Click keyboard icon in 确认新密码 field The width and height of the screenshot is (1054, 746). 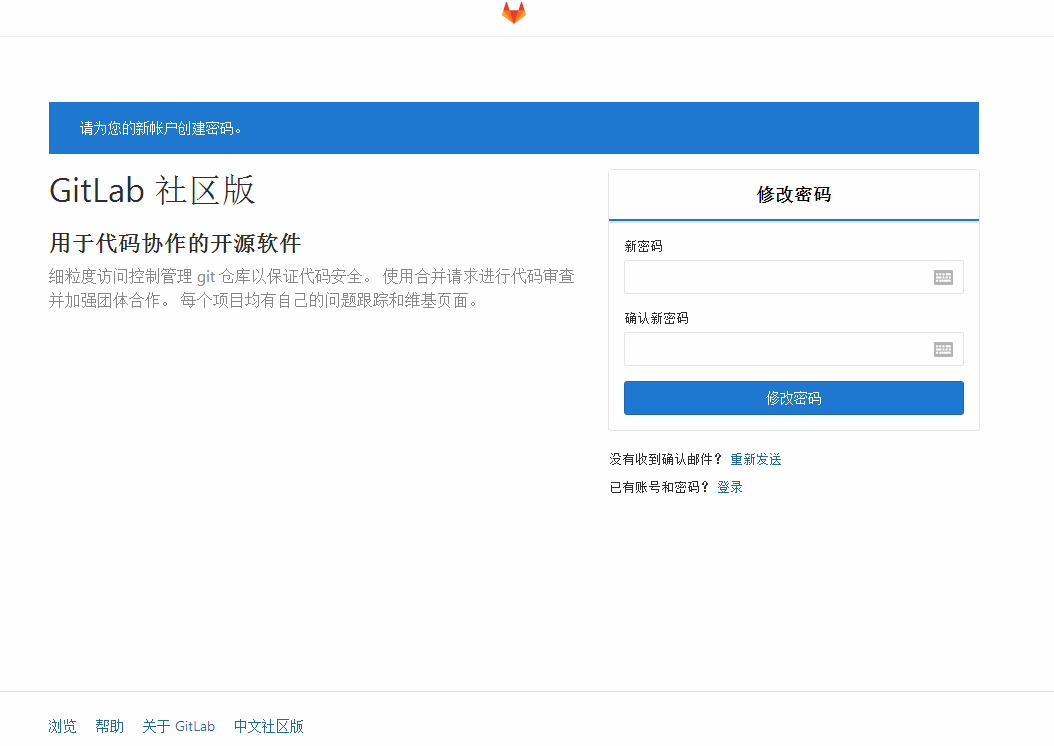(x=943, y=349)
